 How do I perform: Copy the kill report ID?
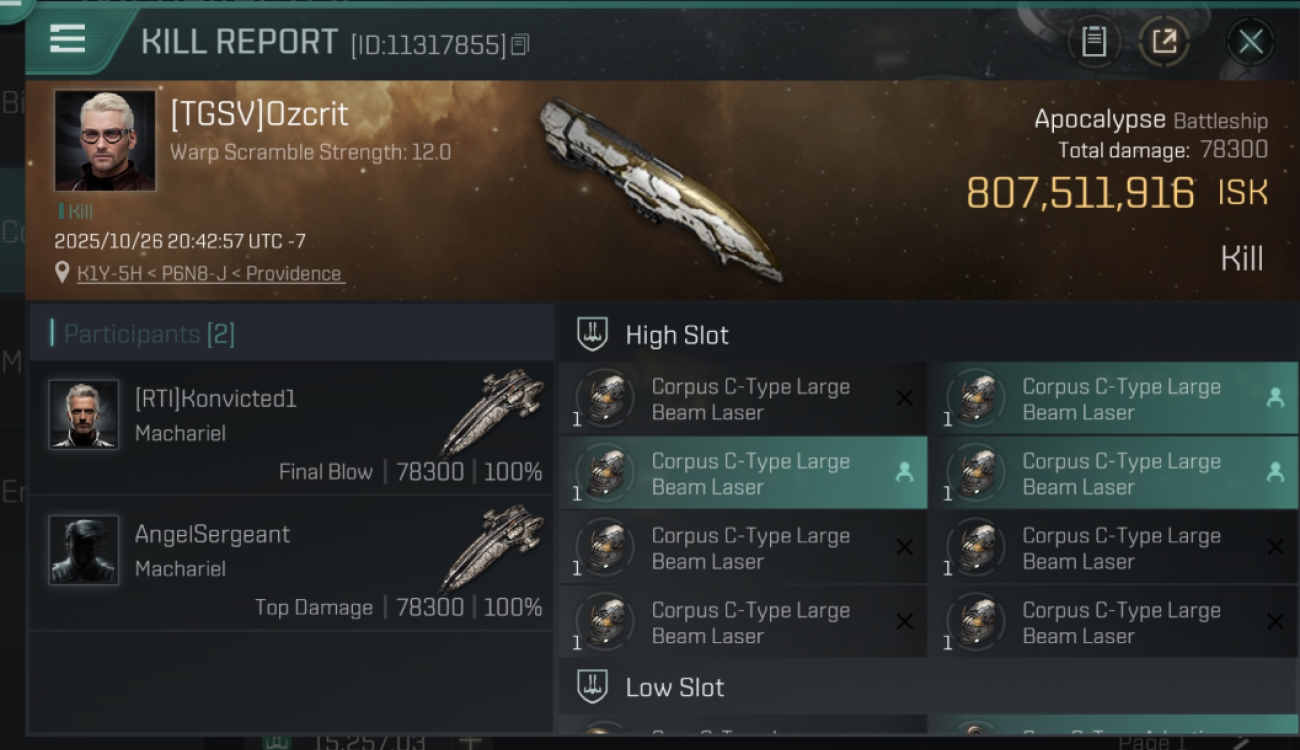point(520,44)
